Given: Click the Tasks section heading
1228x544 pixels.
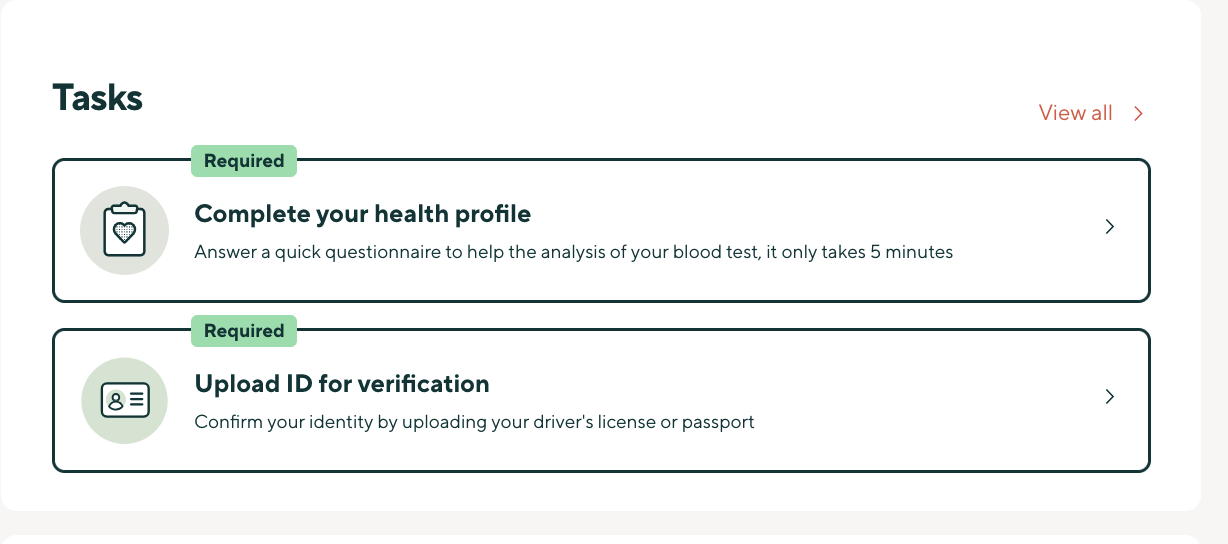Looking at the screenshot, I should [97, 97].
